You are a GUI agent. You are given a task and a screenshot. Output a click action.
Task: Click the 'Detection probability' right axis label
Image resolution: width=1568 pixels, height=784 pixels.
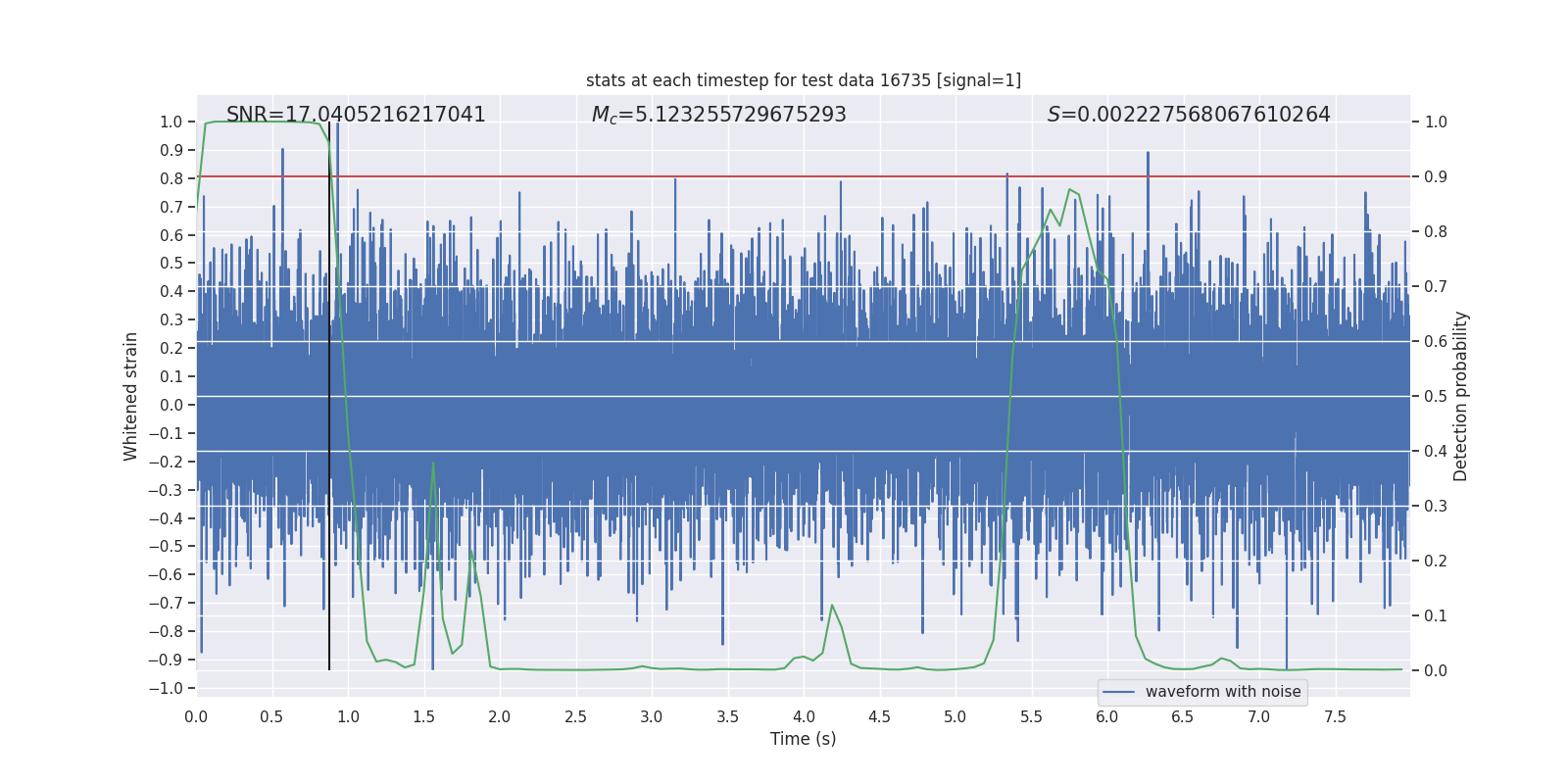[1460, 396]
